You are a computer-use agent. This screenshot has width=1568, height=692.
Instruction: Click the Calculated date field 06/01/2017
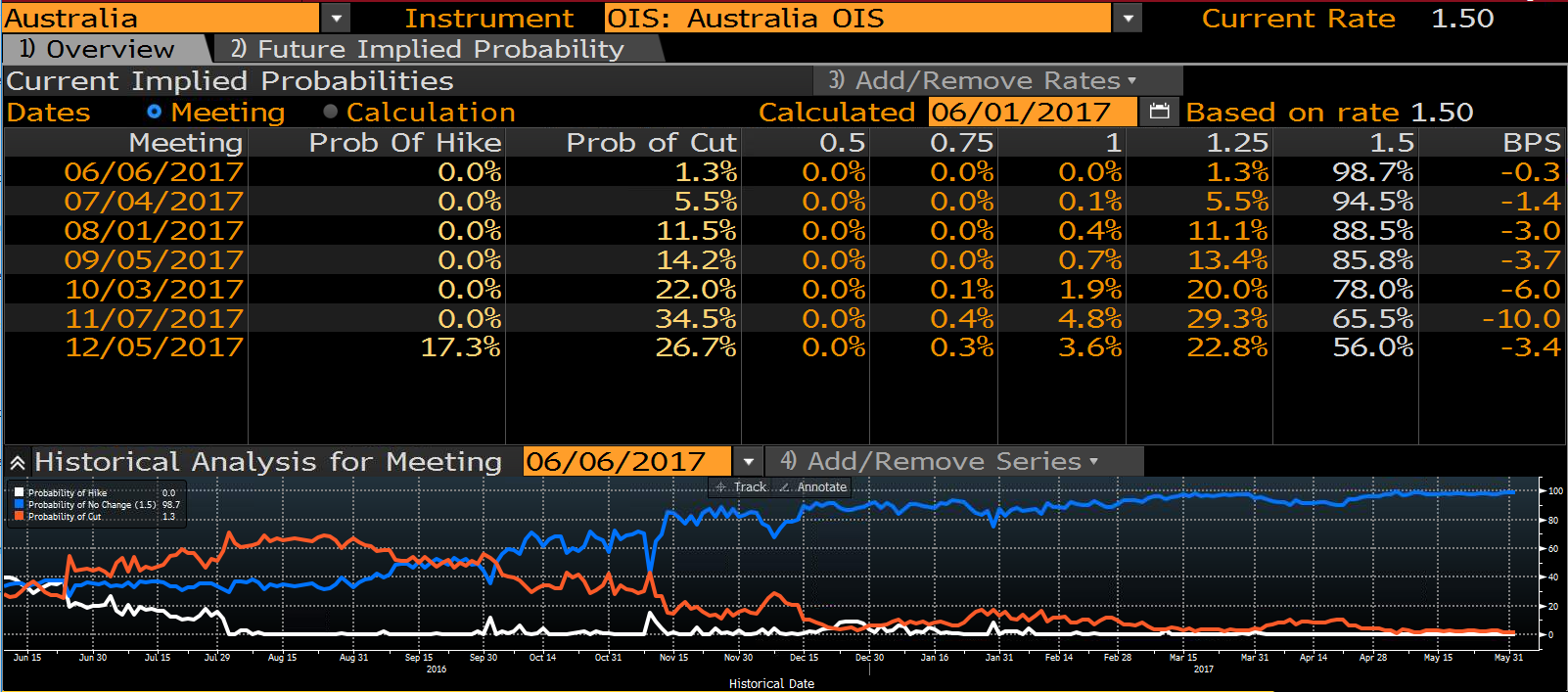point(1033,112)
